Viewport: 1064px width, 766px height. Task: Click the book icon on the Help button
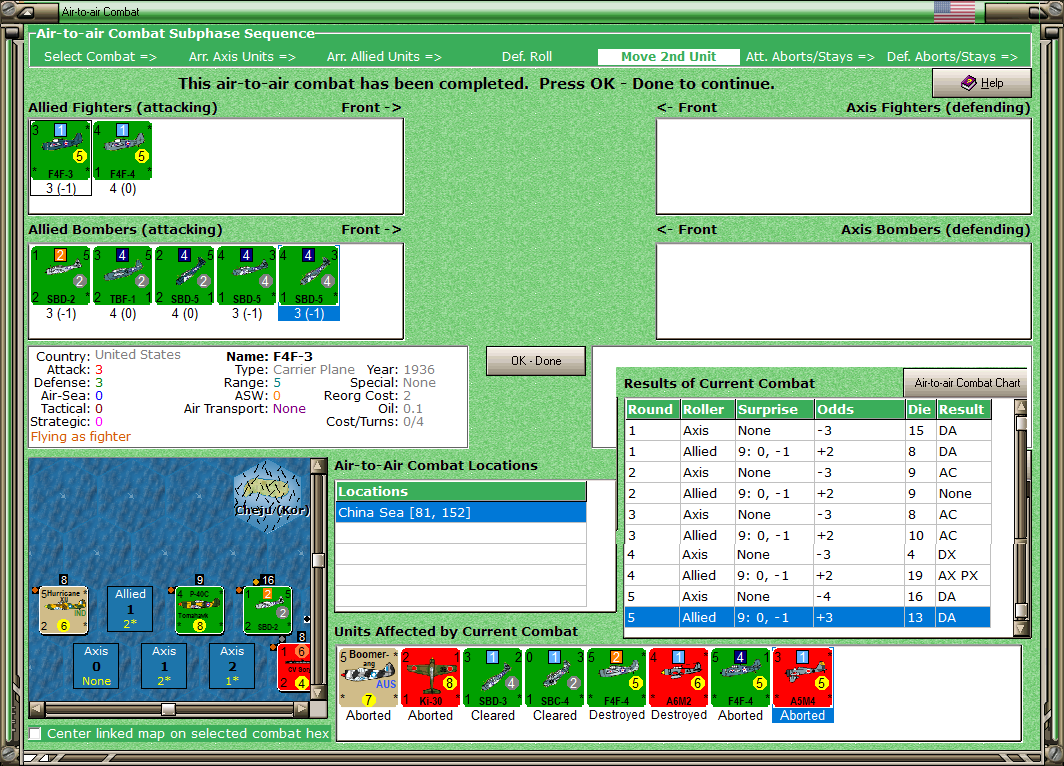(x=968, y=83)
